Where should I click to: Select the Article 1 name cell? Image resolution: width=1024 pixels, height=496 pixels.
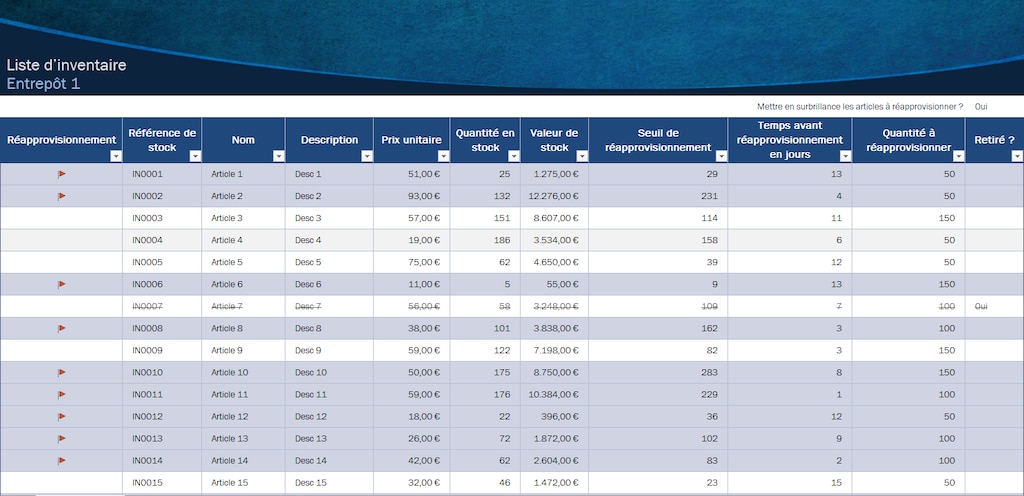[244, 174]
